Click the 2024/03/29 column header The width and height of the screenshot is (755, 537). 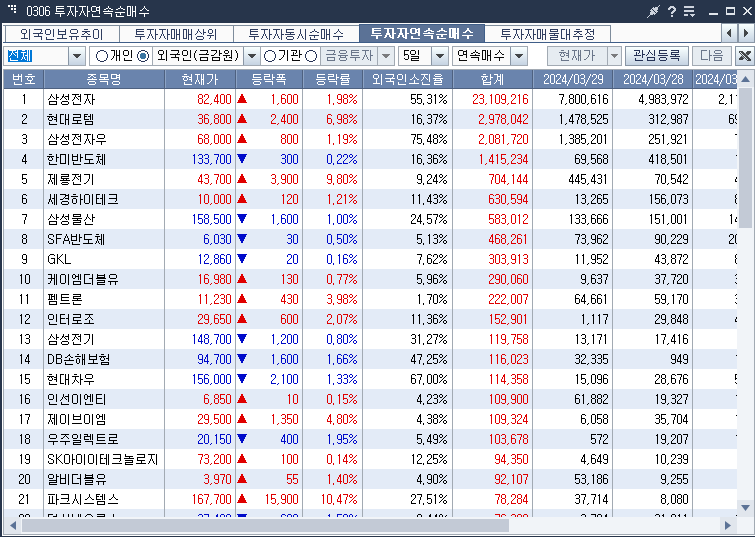point(573,79)
